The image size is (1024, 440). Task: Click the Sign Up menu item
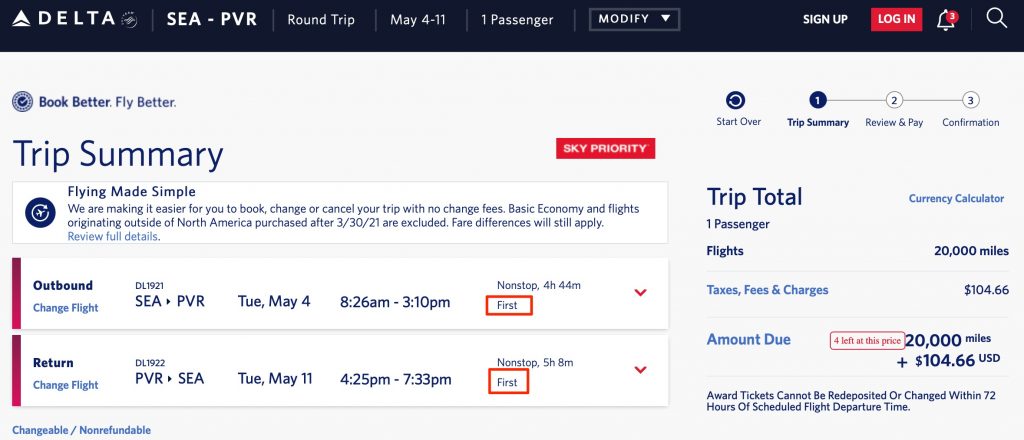(825, 20)
